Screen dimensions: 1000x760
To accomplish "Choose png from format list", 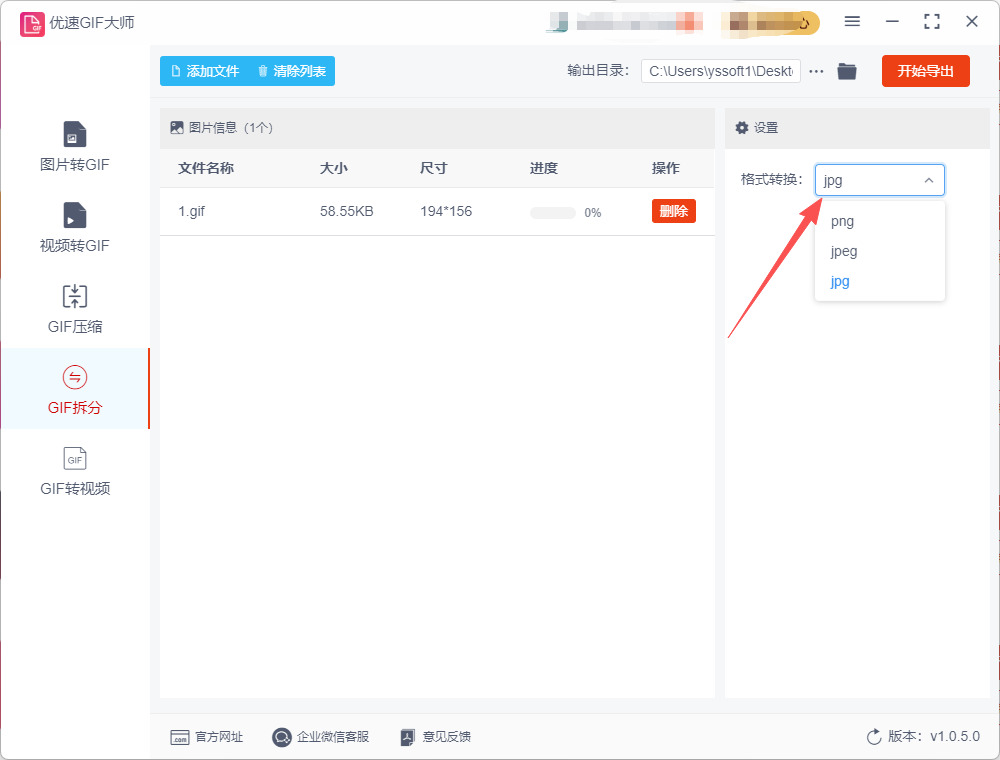I will coord(879,221).
